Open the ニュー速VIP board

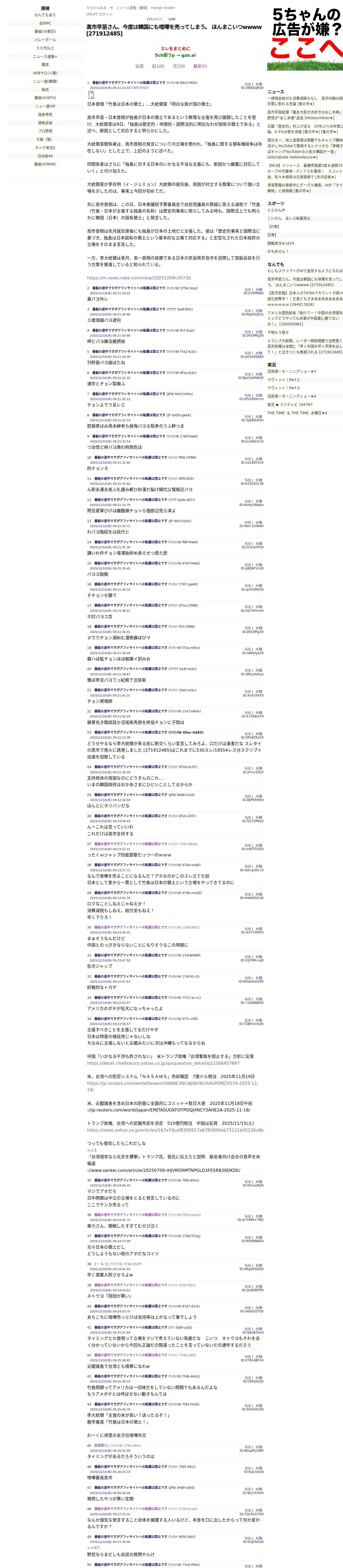45,106
